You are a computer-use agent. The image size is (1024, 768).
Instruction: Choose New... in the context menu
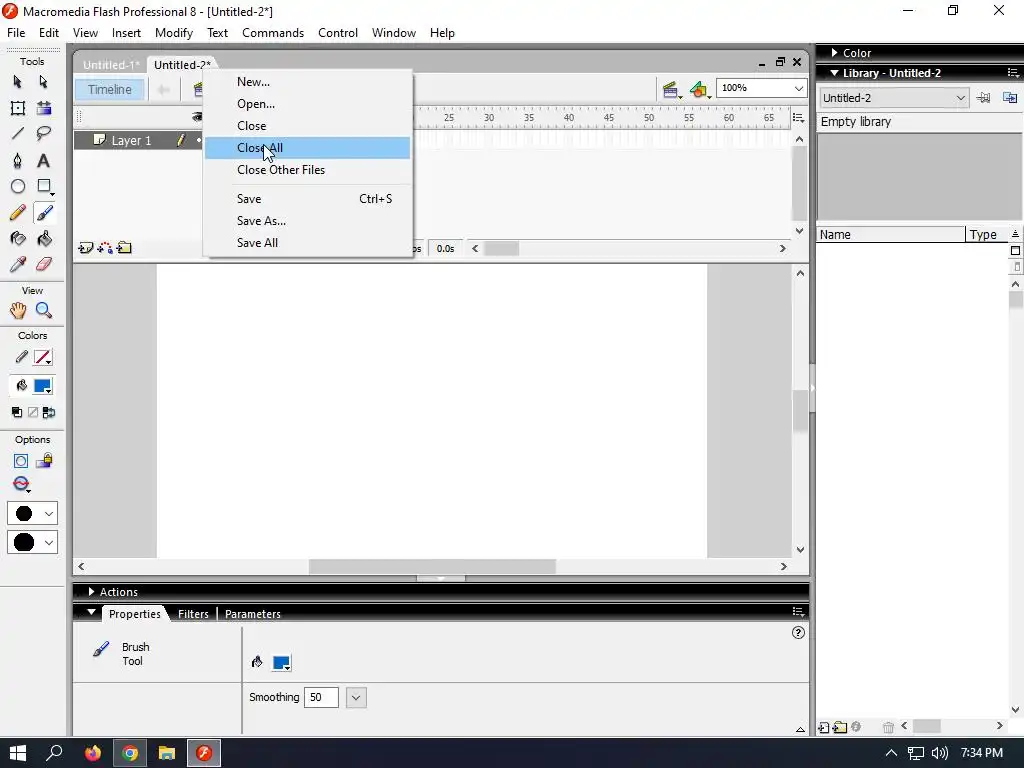pos(307,82)
